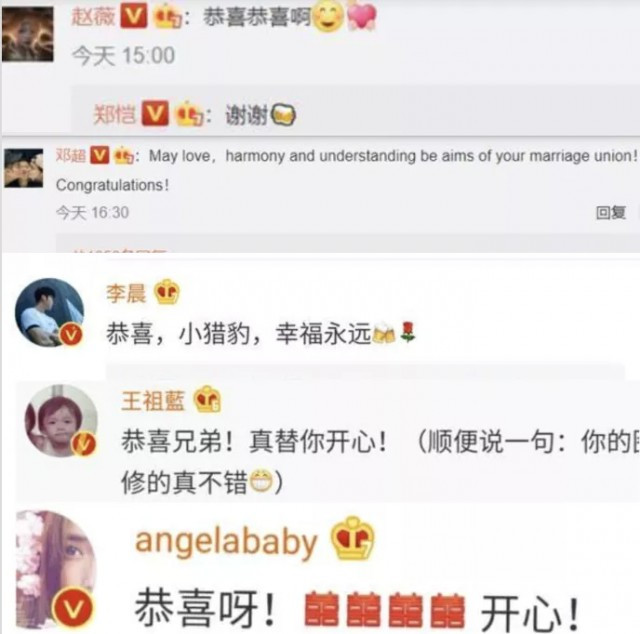Click the crown membership icon beside 李晨

167,292
